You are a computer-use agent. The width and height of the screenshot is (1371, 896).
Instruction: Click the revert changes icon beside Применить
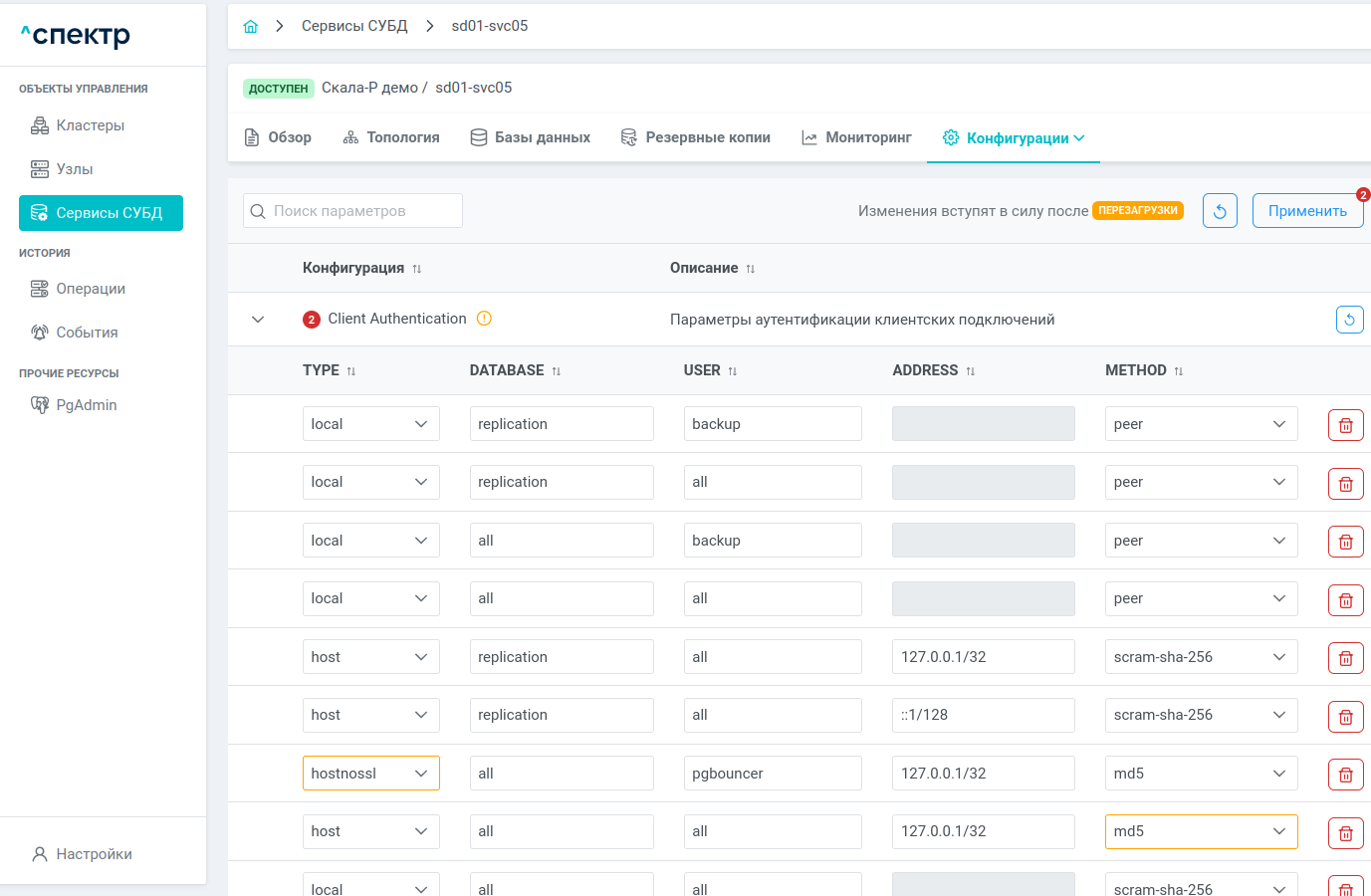1220,211
